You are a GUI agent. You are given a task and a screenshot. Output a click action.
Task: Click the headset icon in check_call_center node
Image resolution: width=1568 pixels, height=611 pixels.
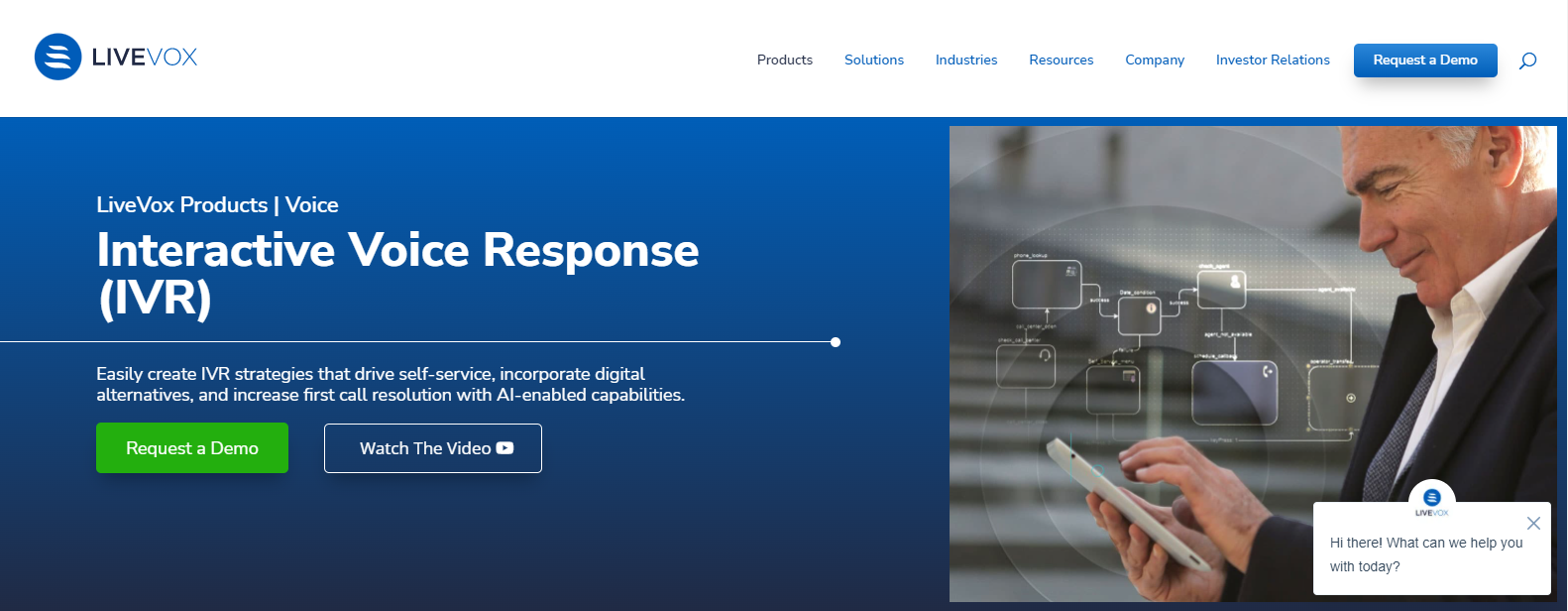(x=1045, y=356)
